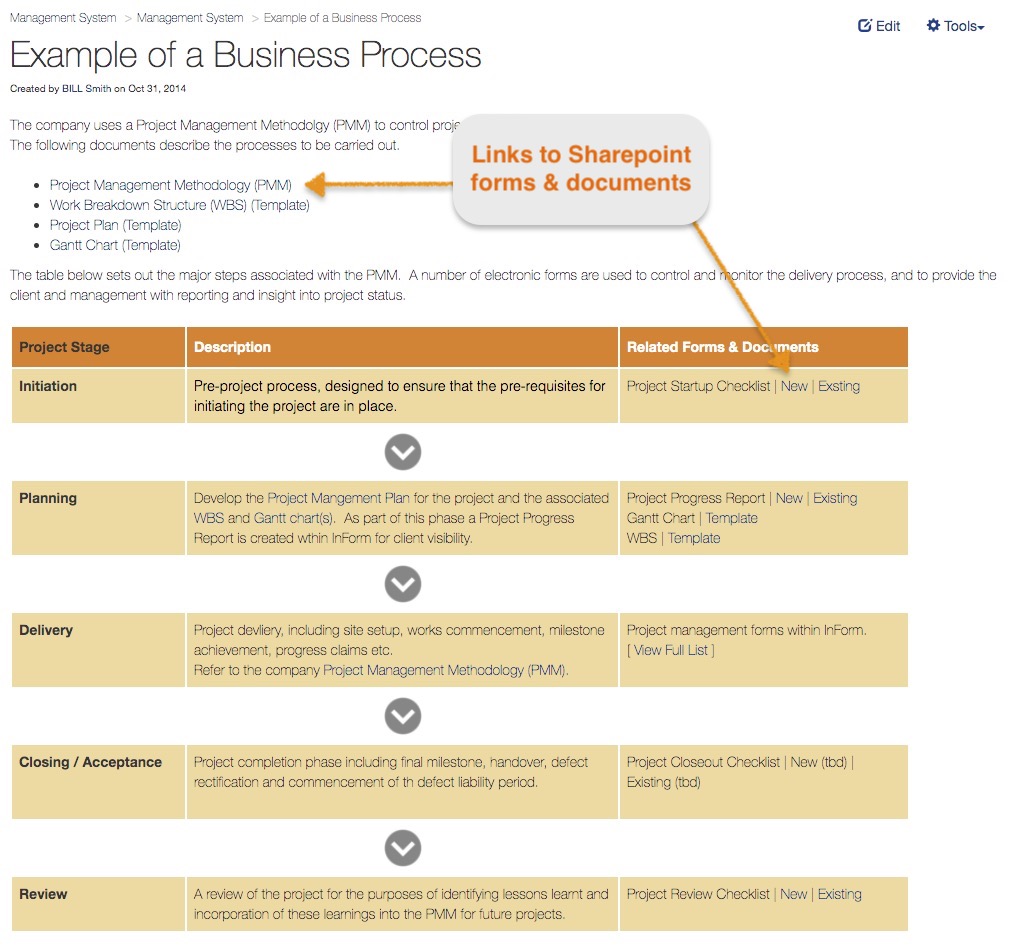
Task: Open Project Management Methodology (PMM) bullet link
Action: [x=171, y=185]
